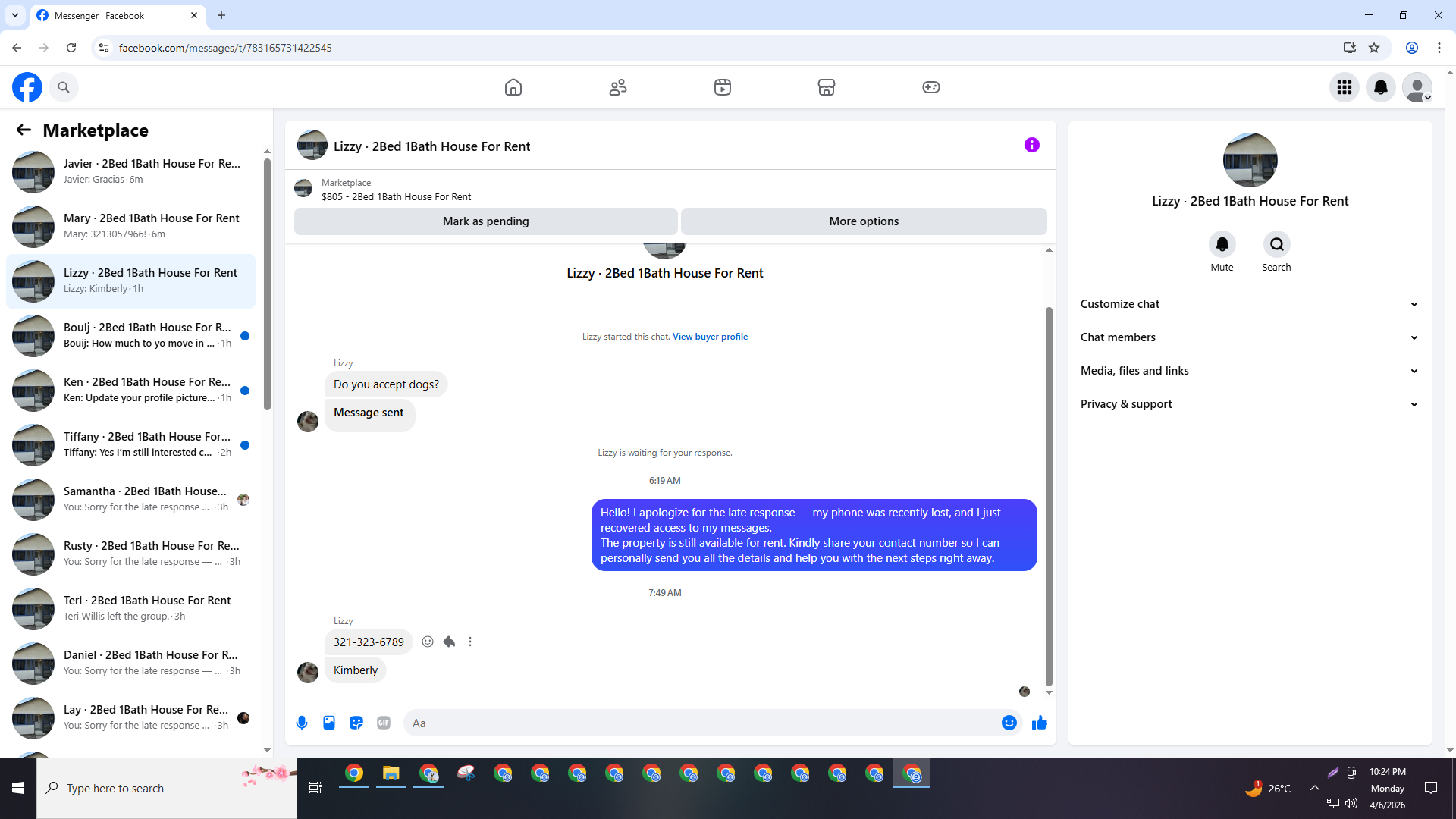Open Task View on taskbar
The width and height of the screenshot is (1456, 819).
(x=315, y=788)
